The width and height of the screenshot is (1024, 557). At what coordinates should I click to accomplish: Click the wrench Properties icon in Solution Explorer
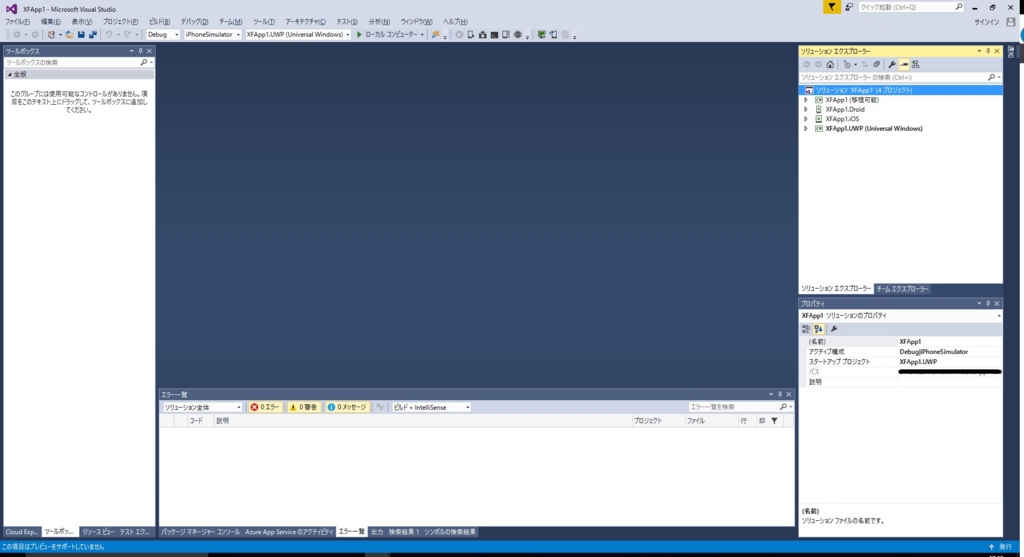[891, 65]
